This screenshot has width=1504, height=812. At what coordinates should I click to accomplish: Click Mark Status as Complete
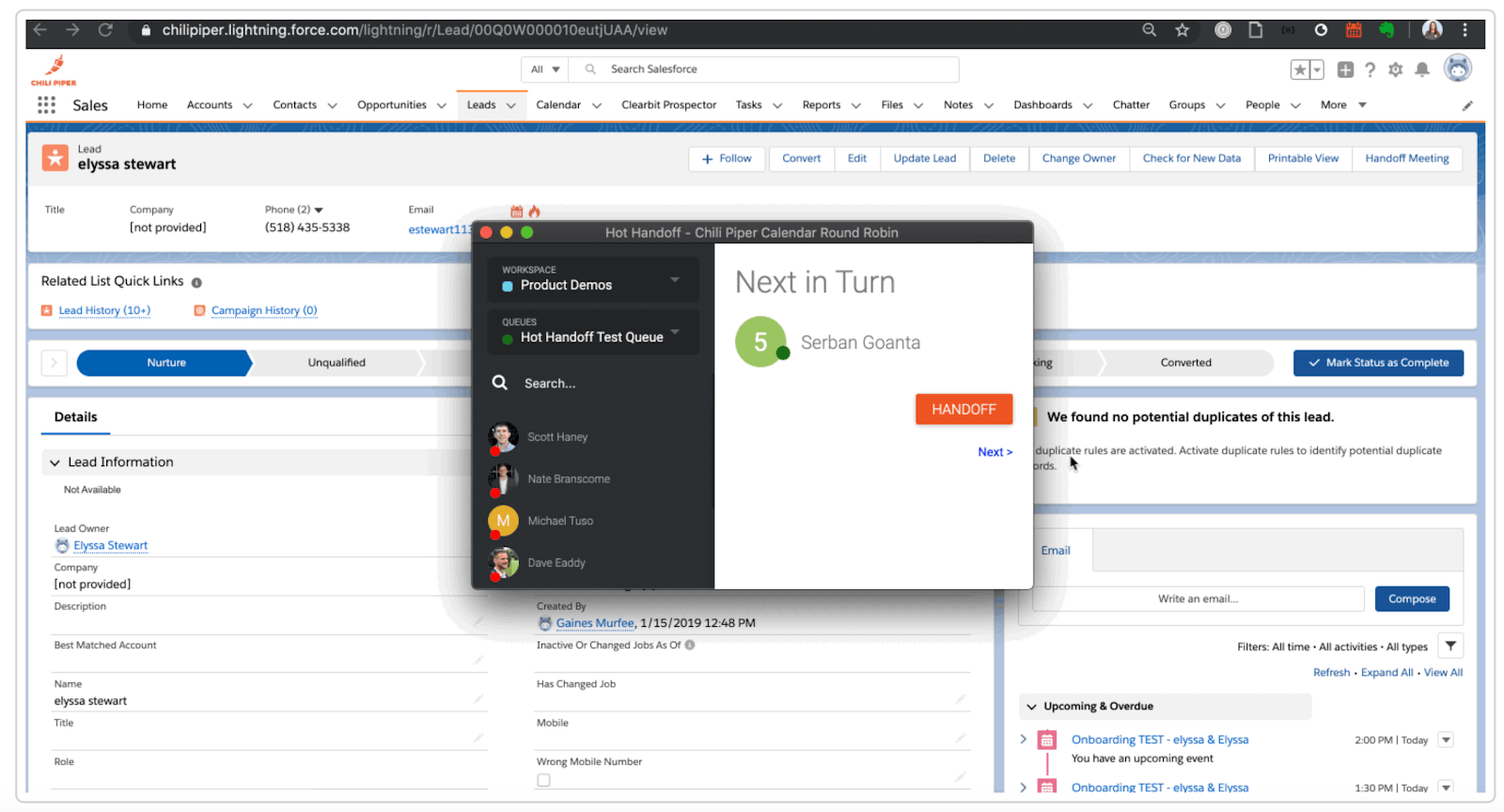pos(1378,363)
